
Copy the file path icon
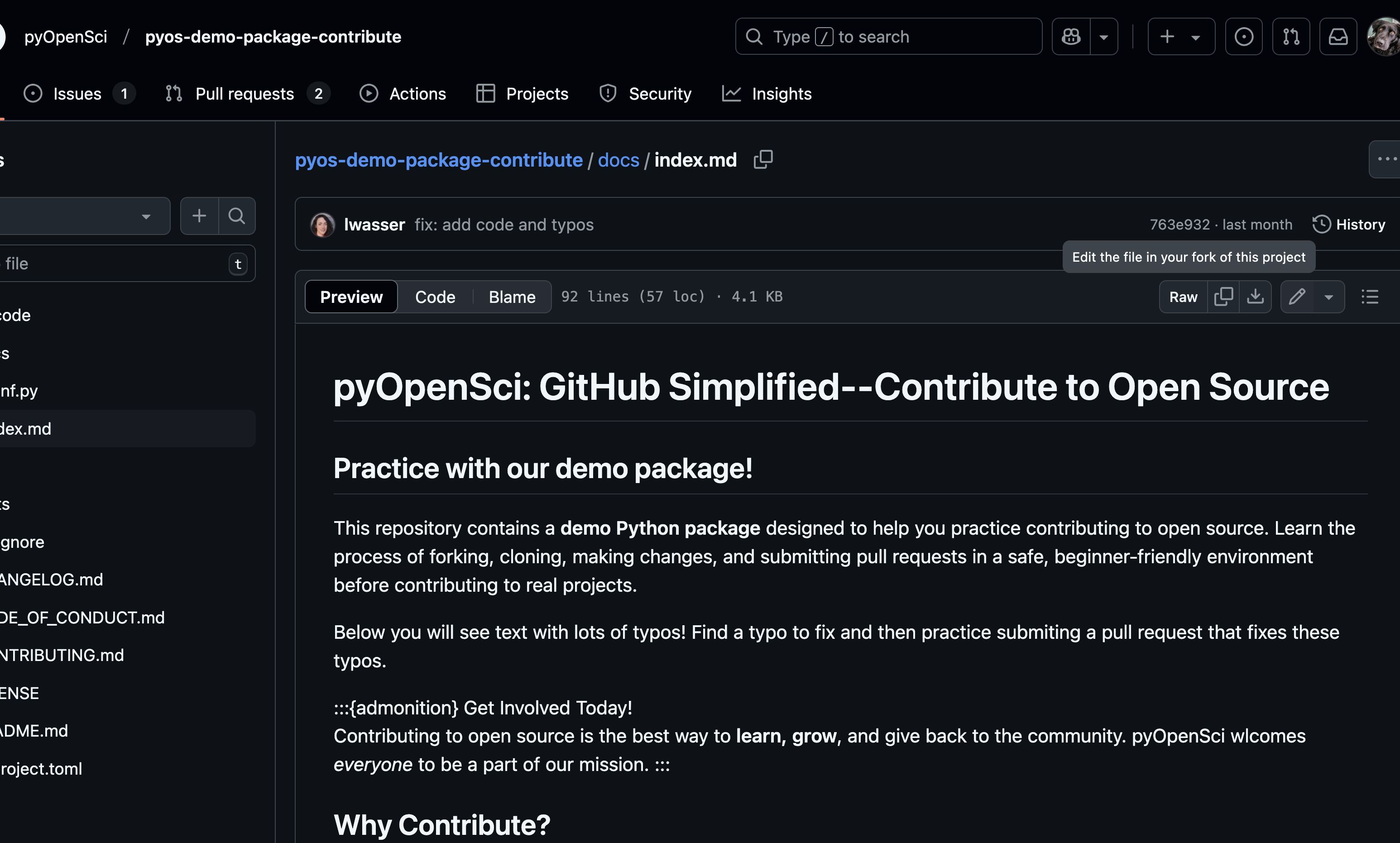[x=763, y=160]
